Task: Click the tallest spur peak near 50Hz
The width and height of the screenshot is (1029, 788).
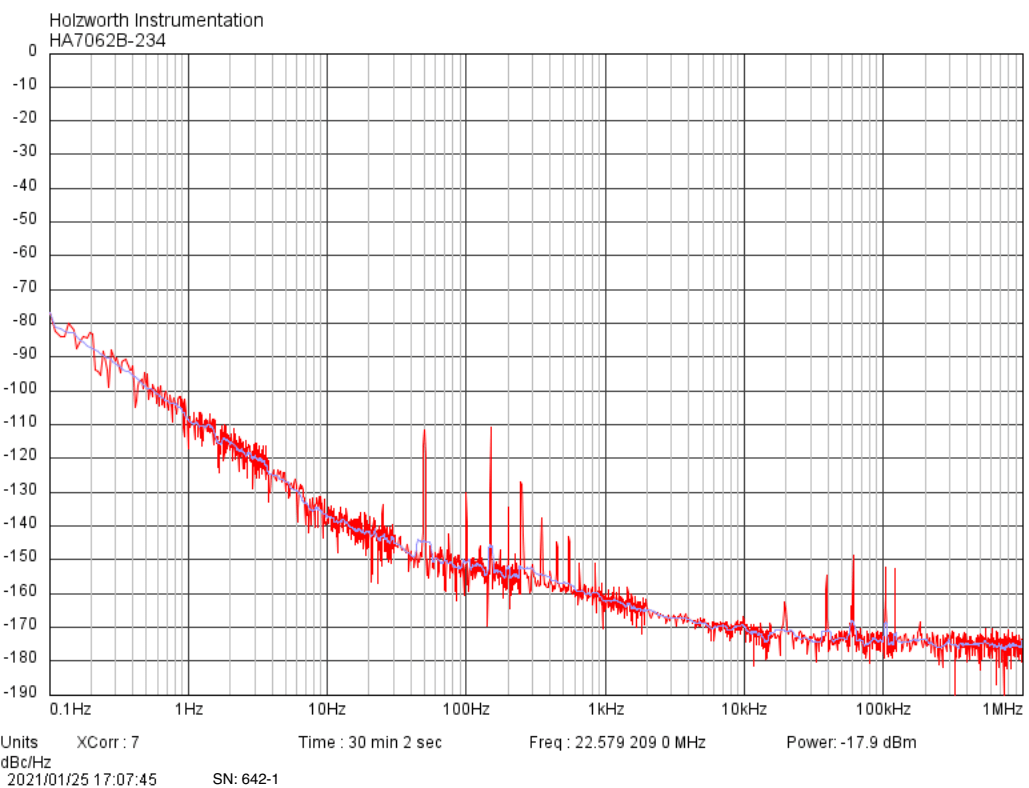Action: pos(425,431)
